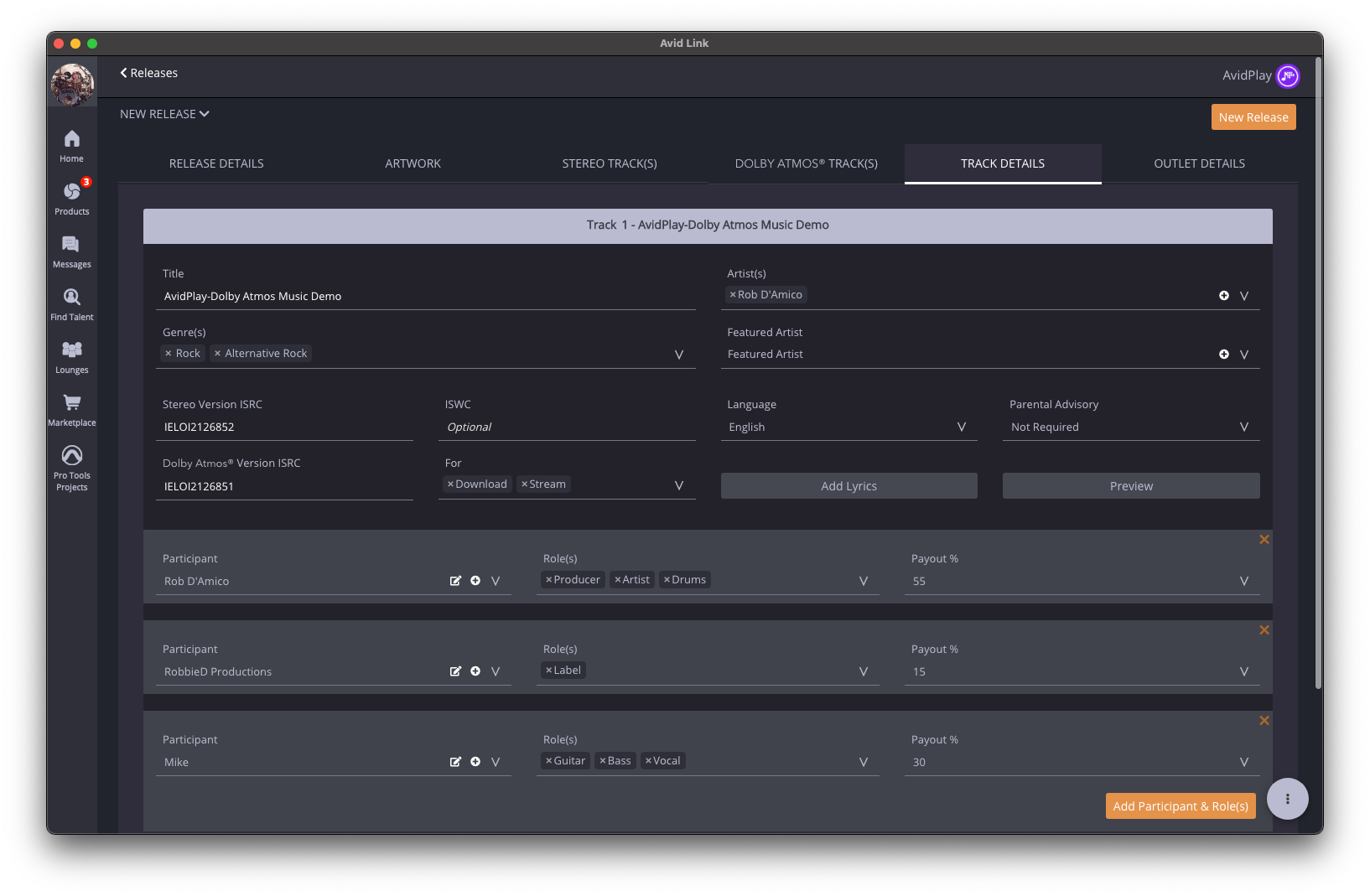Switch to the STEREO TRACK(S) tab
This screenshot has width=1370, height=896.
point(610,163)
